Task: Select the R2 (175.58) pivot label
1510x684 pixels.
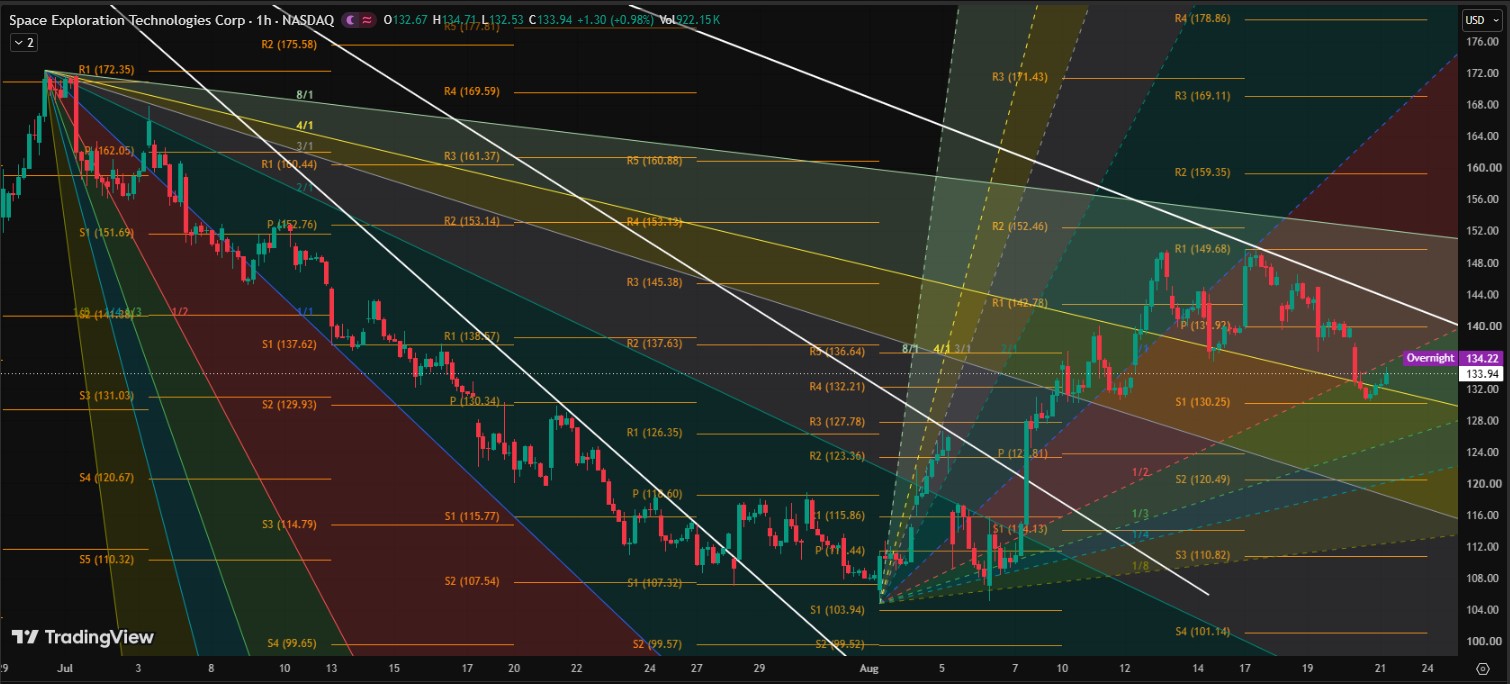Action: pos(289,44)
